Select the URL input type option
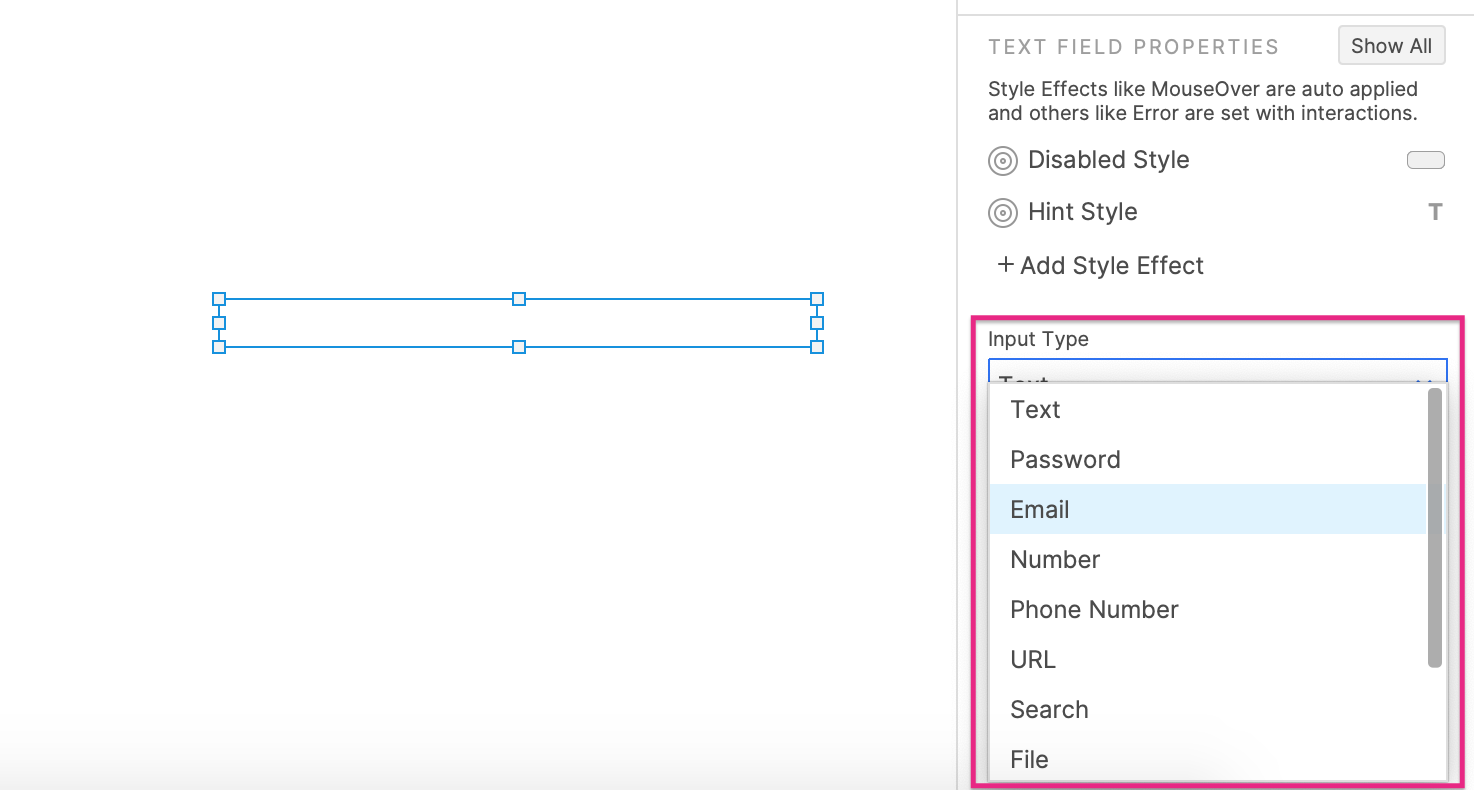This screenshot has width=1474, height=790. 1032,659
